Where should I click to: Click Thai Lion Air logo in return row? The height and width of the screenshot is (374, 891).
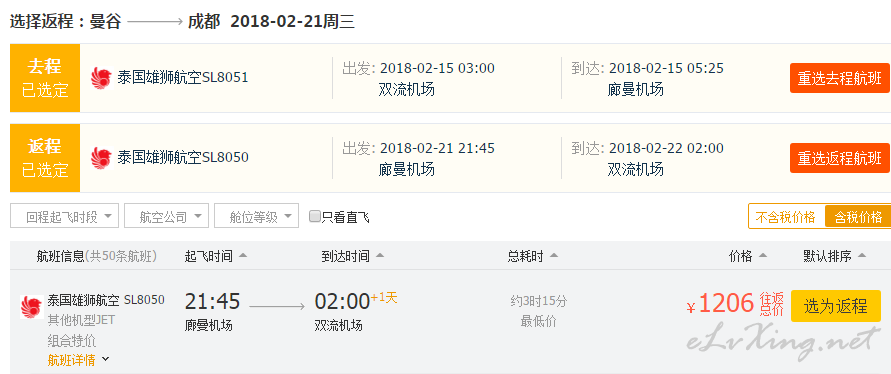[x=101, y=157]
